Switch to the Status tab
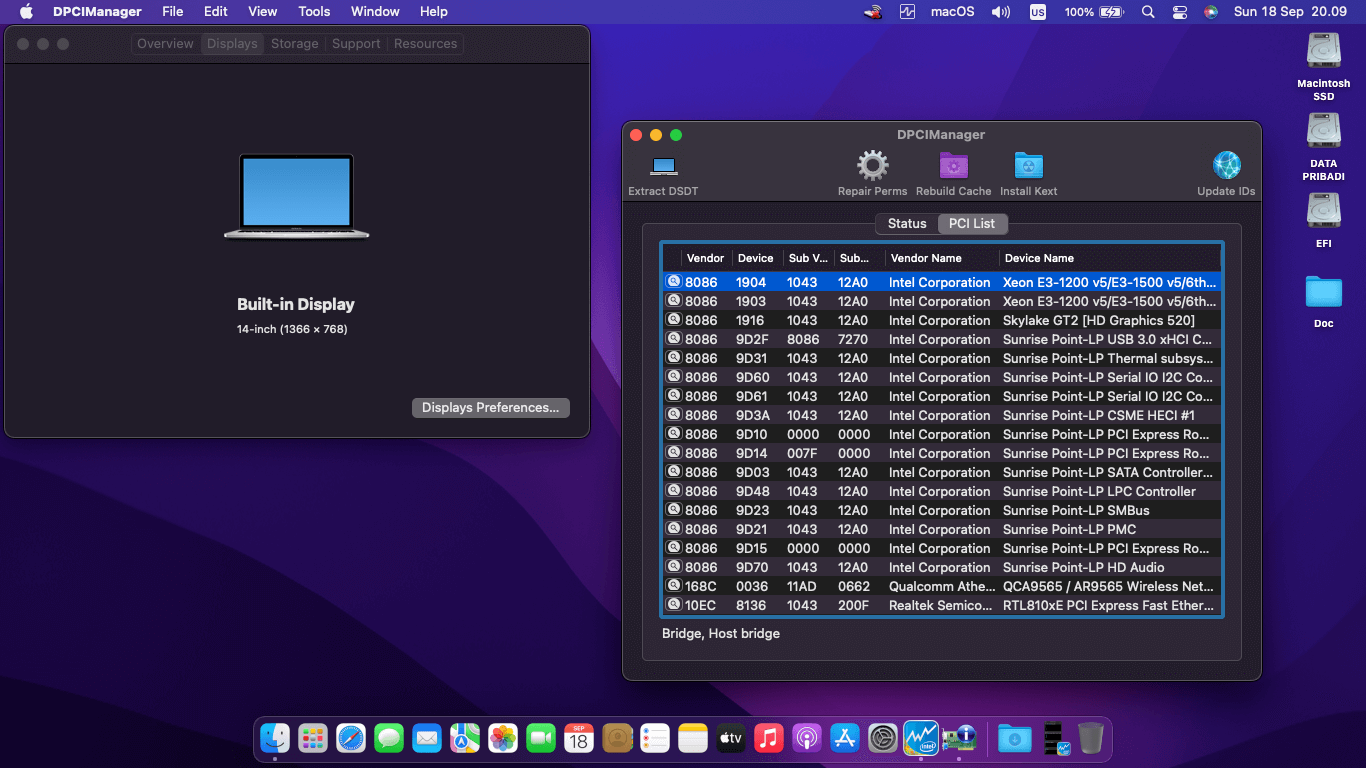Image resolution: width=1366 pixels, height=768 pixels. coord(907,223)
